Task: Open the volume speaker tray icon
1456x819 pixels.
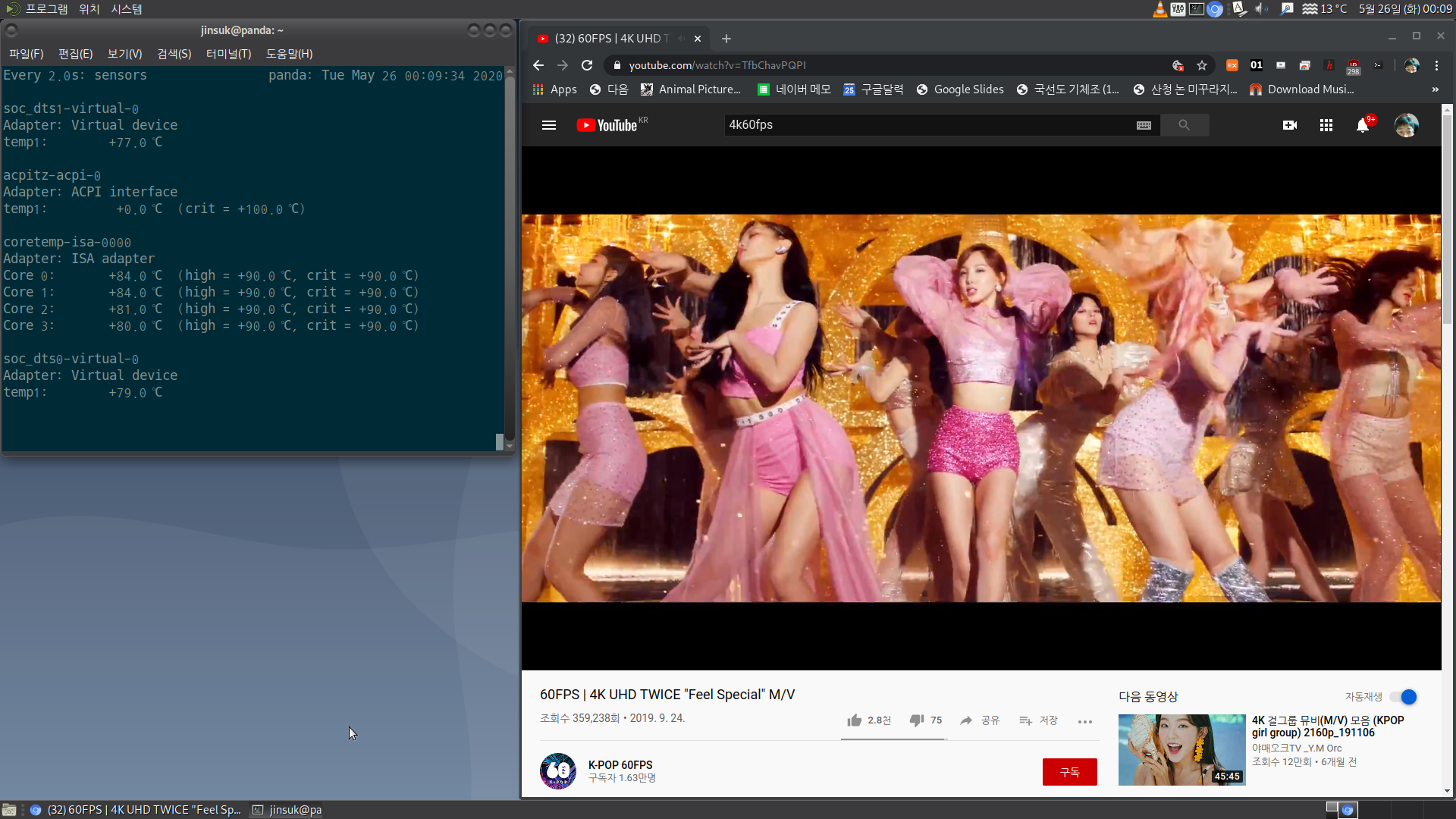Action: point(1261,9)
